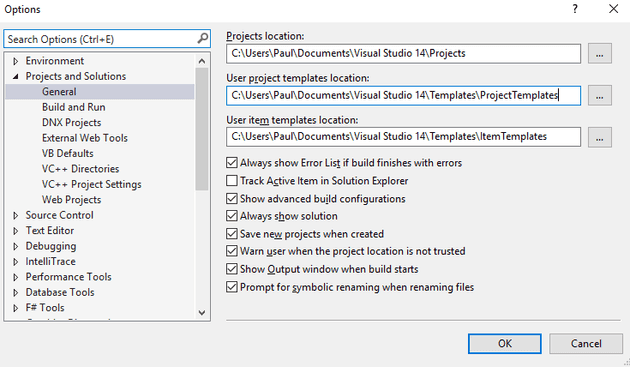Click the tree scrollbar down arrow
Screen dimensions: 630x367
[202, 313]
